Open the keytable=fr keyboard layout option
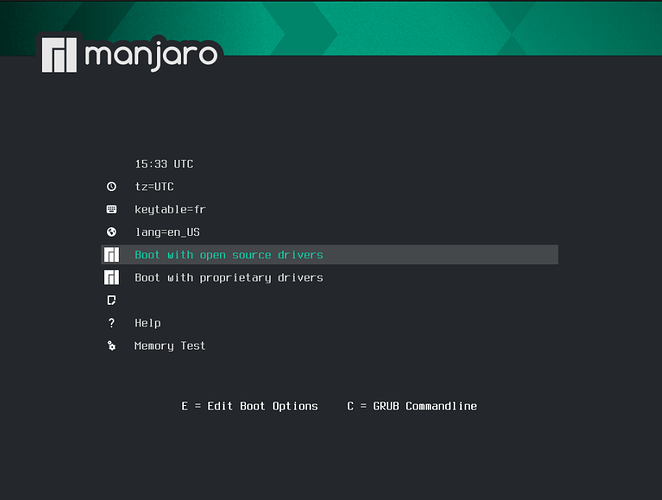662x500 pixels. [170, 210]
